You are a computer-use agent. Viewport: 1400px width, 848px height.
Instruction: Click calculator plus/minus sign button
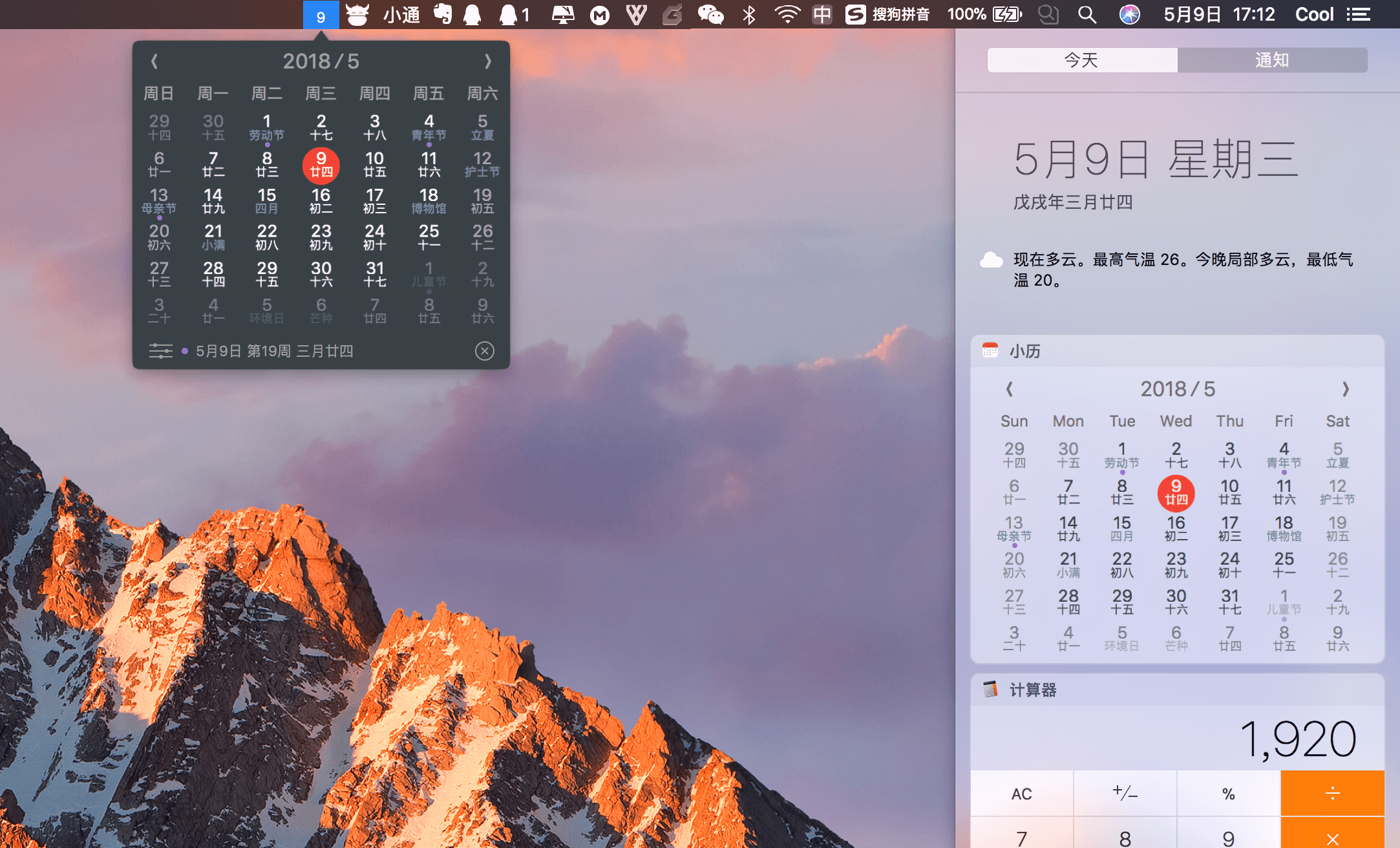coord(1125,793)
